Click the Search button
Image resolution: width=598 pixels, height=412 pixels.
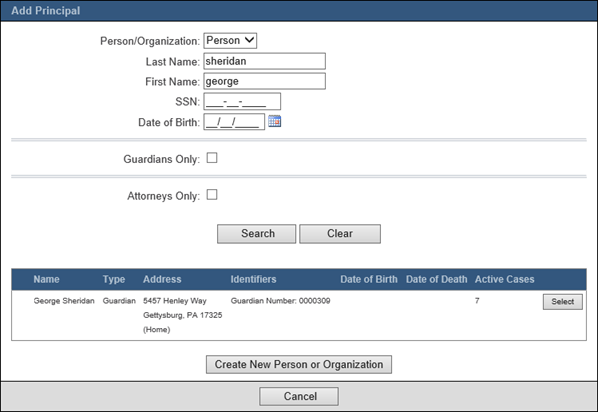click(x=257, y=233)
